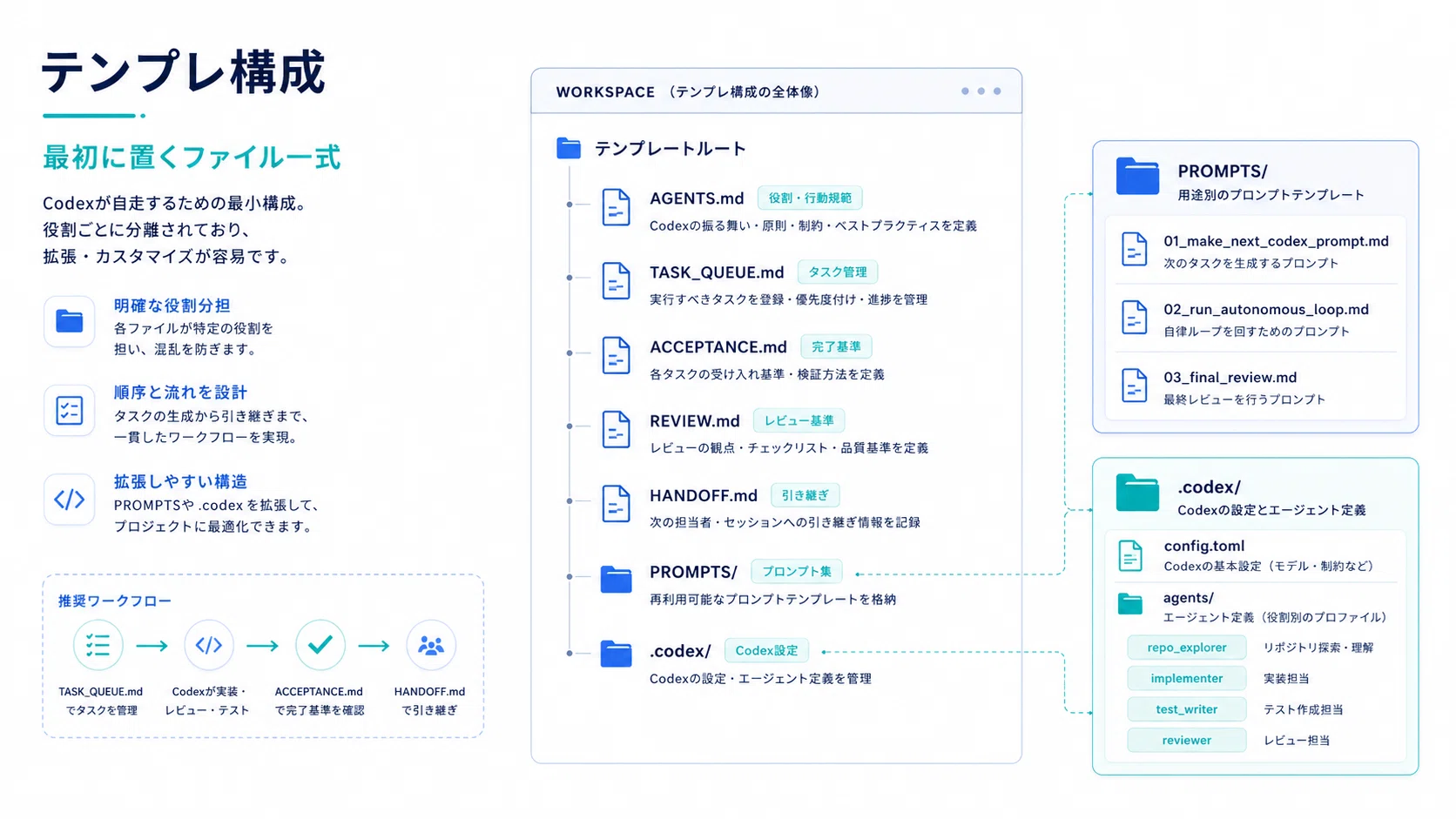Click the agents/ folder name

pyautogui.click(x=1189, y=598)
